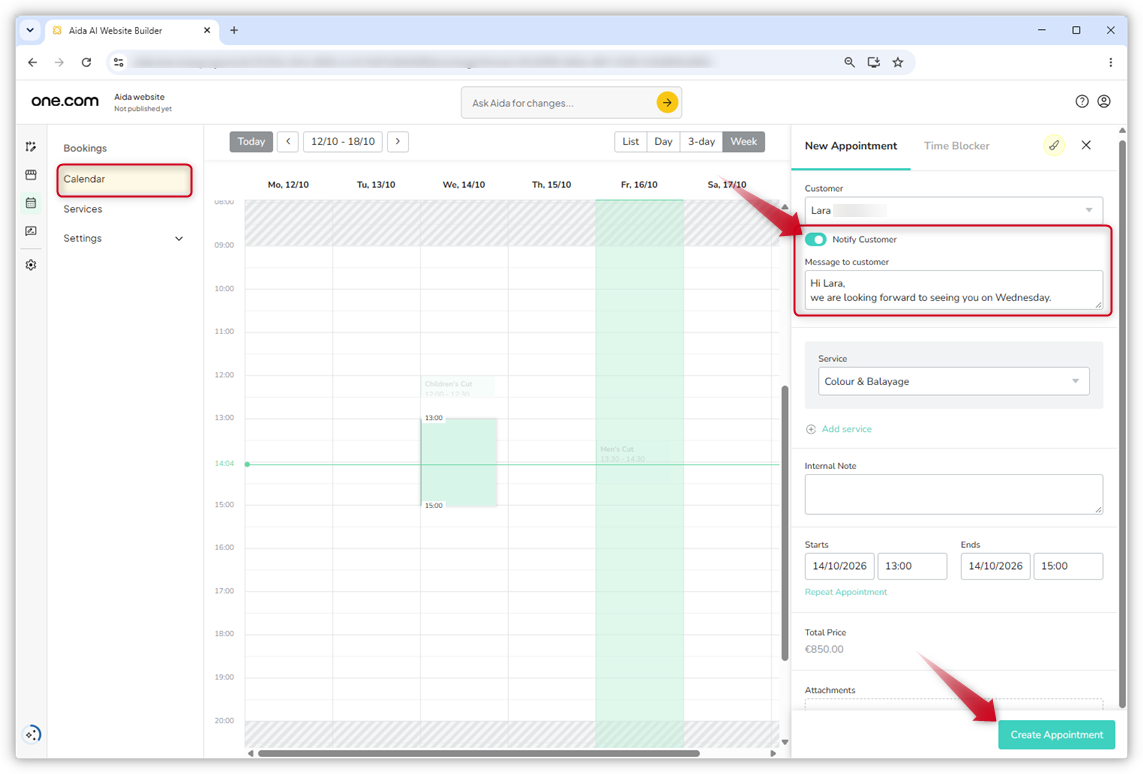1143x774 pixels.
Task: Click the Children's Cut appointment on Wednesday
Action: [459, 387]
